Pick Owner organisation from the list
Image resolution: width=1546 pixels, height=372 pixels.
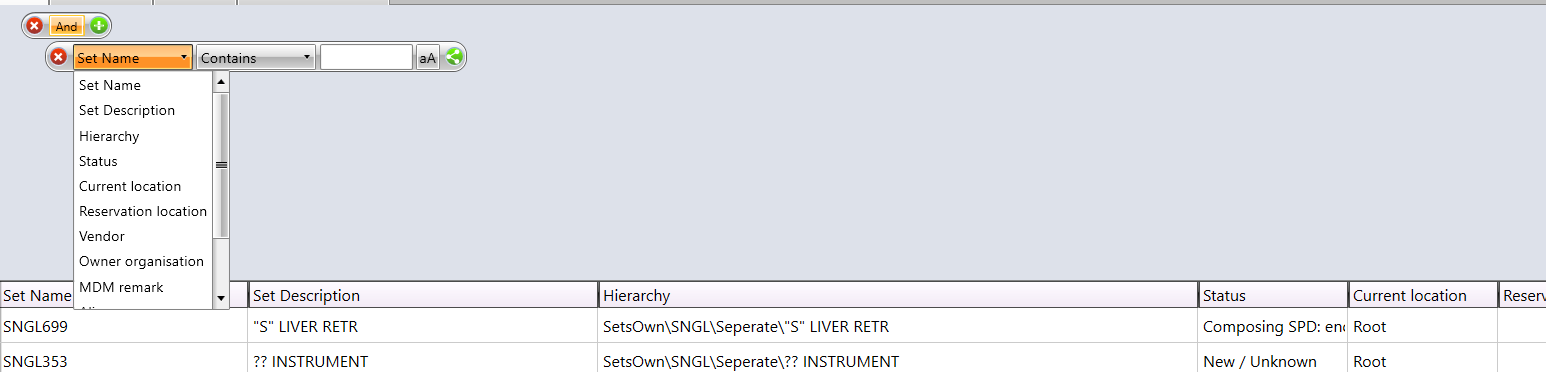tap(141, 261)
